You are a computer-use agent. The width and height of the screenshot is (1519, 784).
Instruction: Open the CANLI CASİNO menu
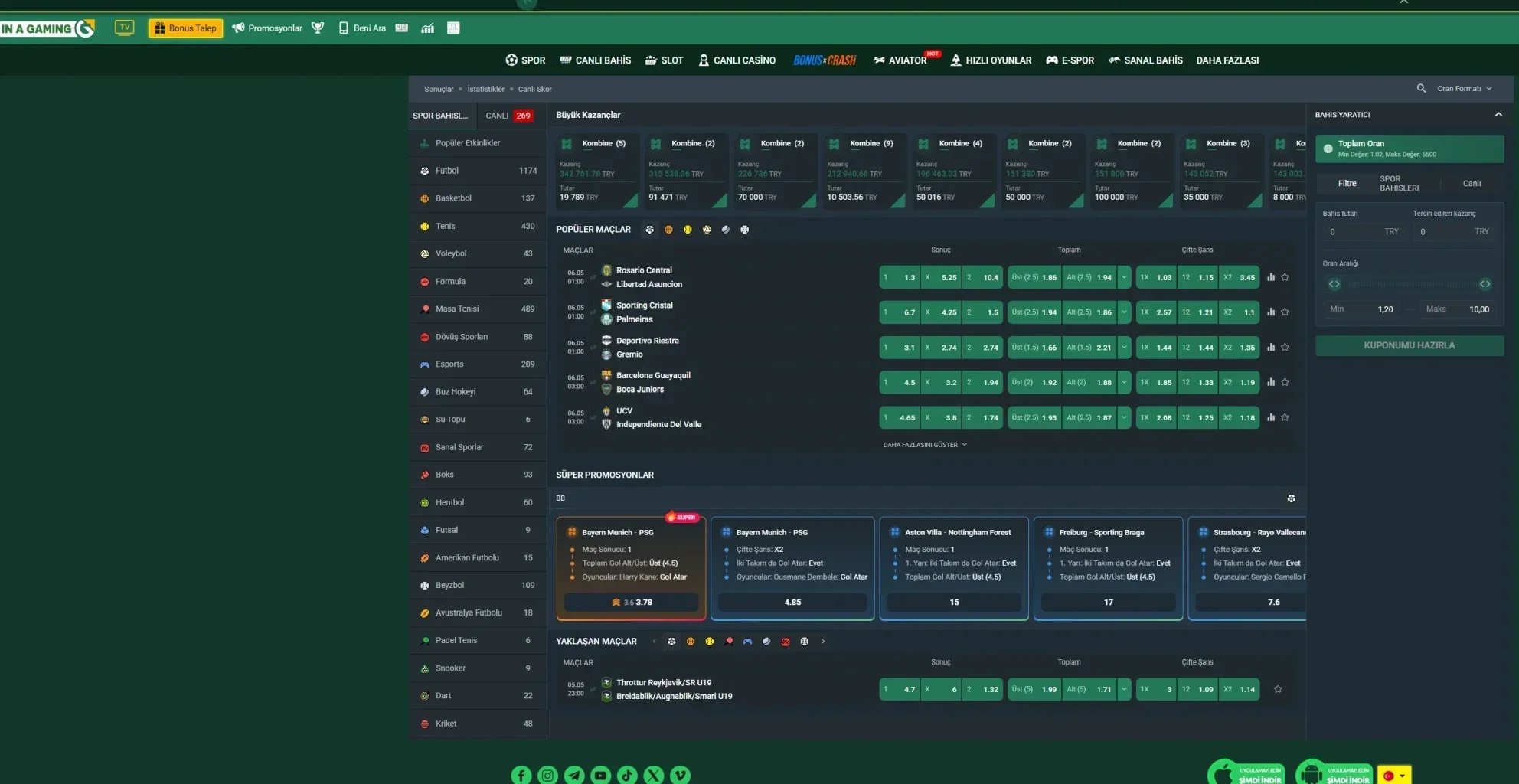(737, 60)
